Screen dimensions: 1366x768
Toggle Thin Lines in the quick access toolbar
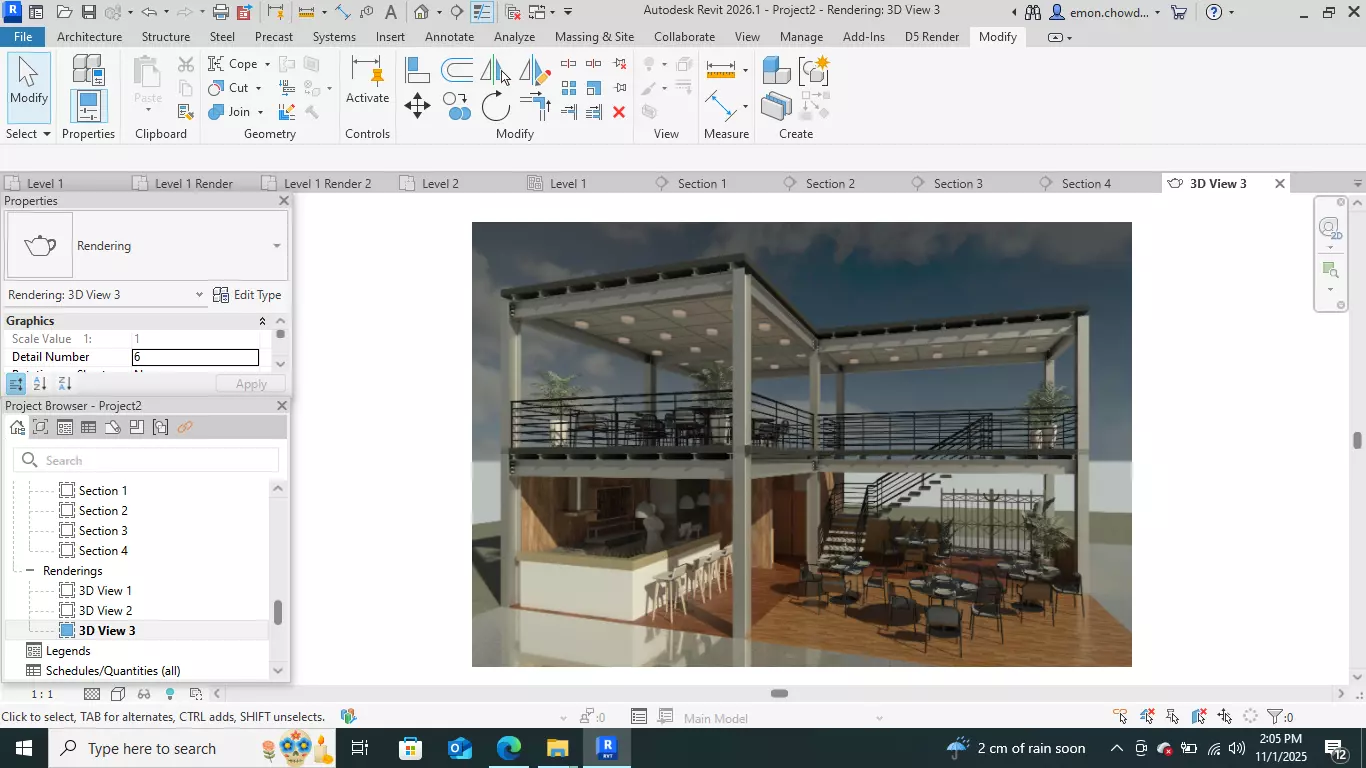point(482,12)
